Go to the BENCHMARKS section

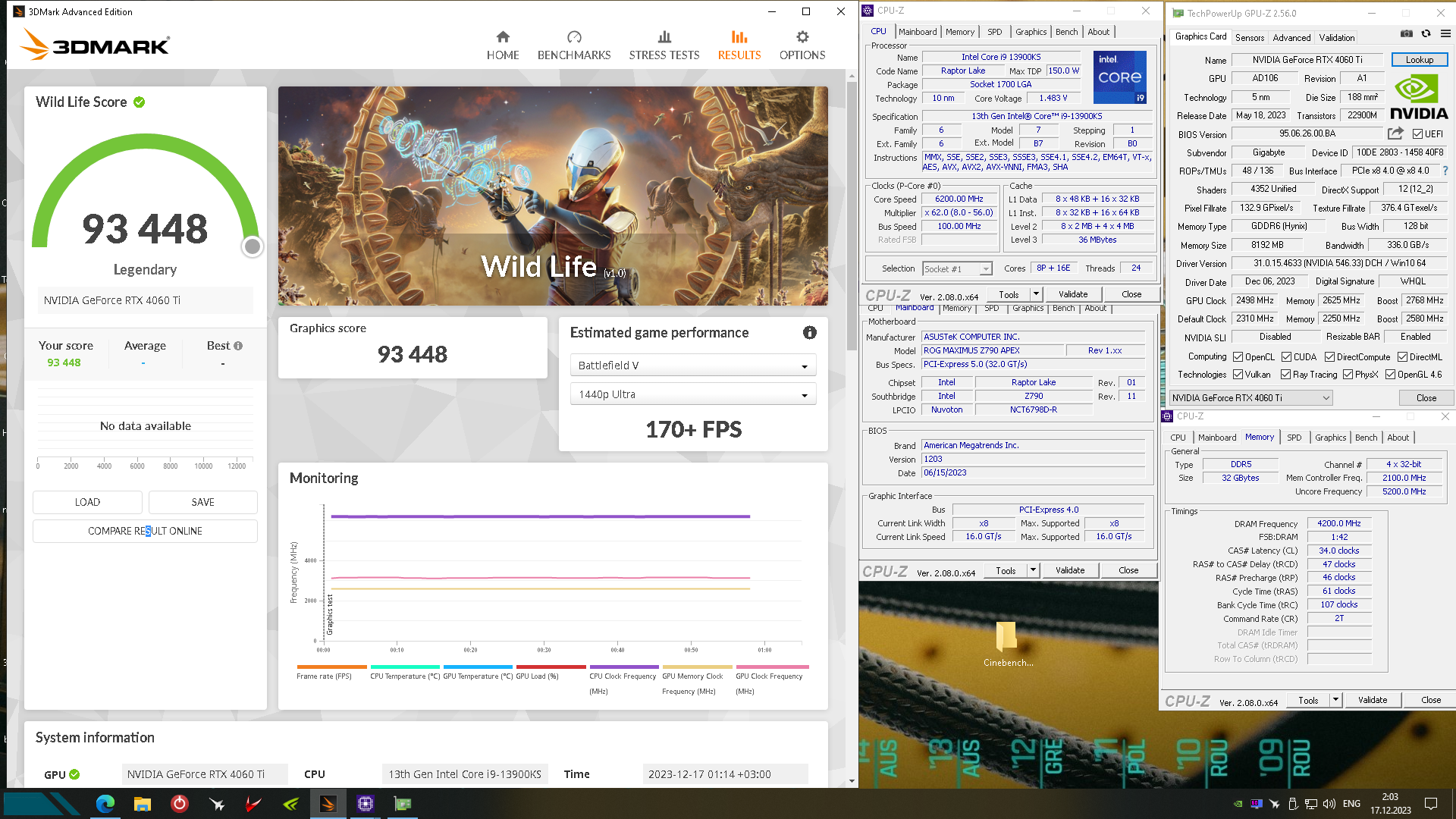point(574,45)
